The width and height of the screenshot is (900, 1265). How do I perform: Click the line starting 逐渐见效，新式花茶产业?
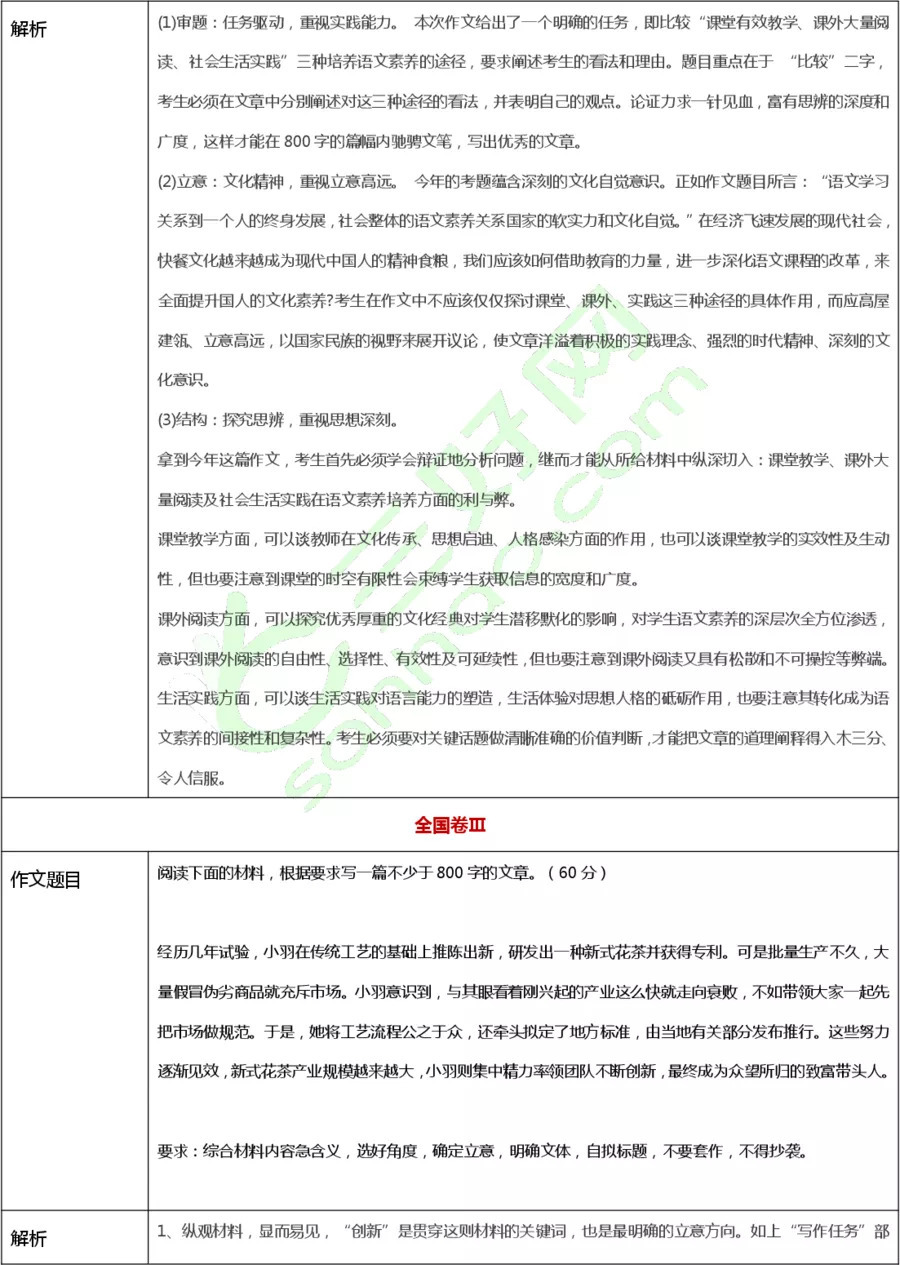524,1071
